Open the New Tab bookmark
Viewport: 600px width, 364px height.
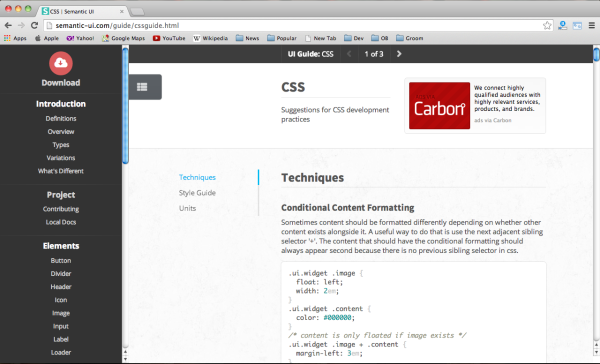[x=320, y=38]
